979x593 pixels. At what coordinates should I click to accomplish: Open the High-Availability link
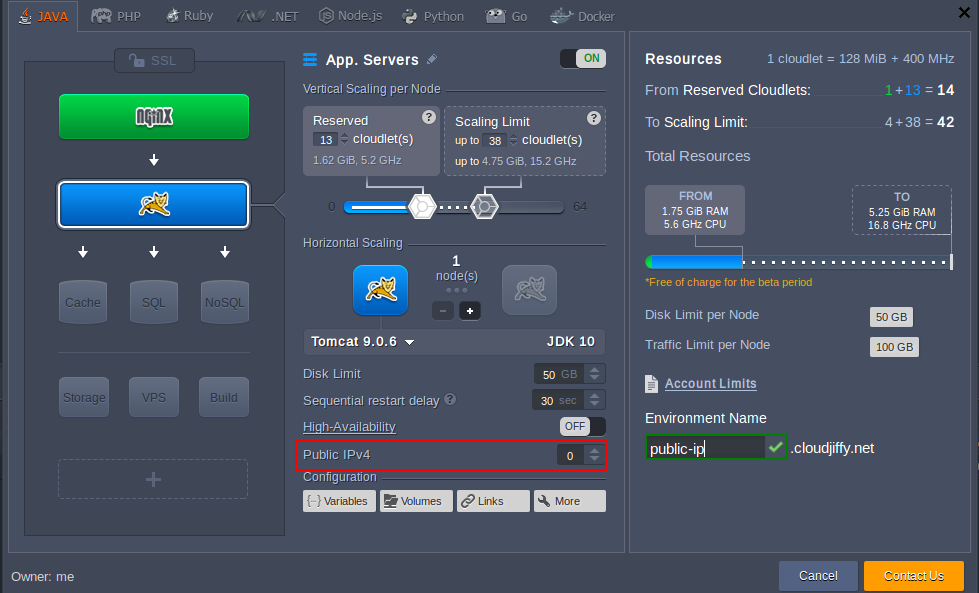coord(349,427)
